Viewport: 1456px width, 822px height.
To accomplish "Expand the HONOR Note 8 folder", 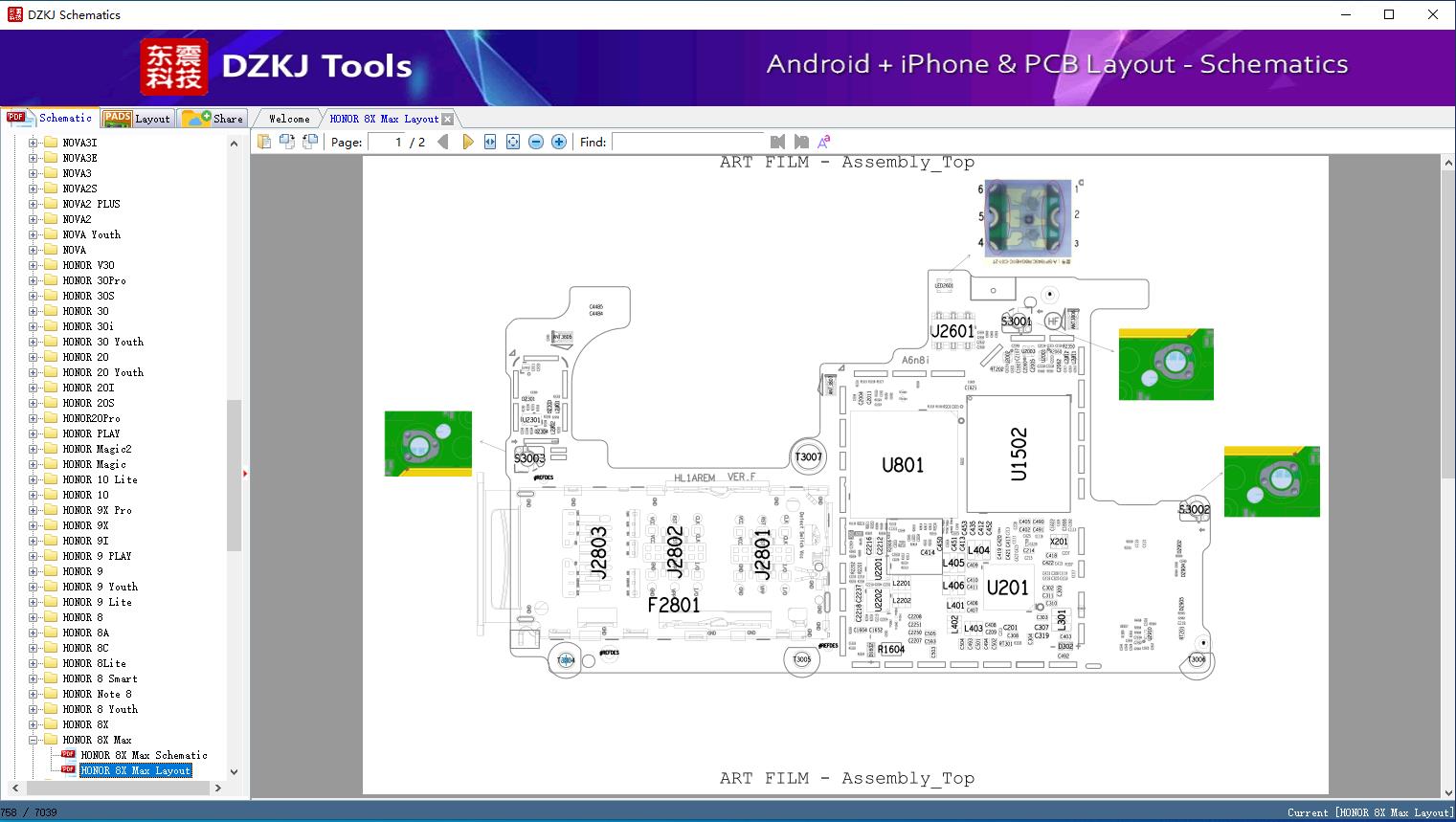I will tap(34, 694).
